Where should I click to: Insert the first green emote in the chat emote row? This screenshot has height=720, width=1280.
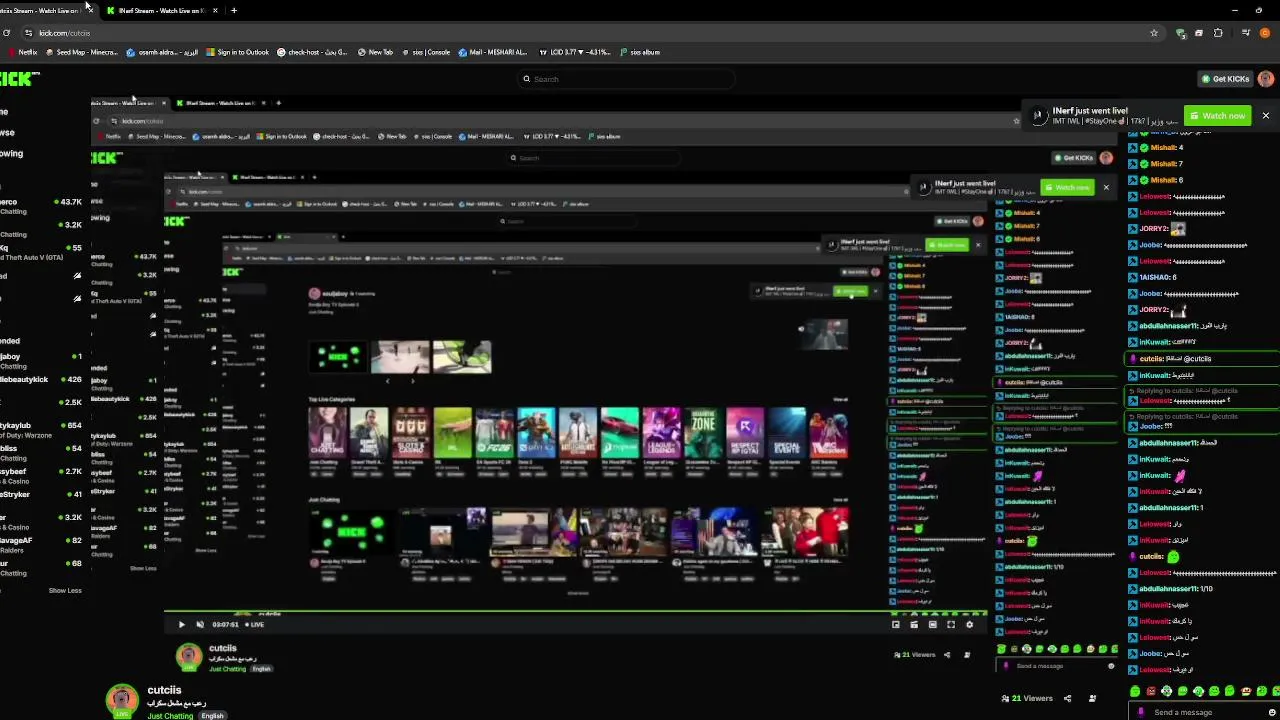(x=1135, y=691)
